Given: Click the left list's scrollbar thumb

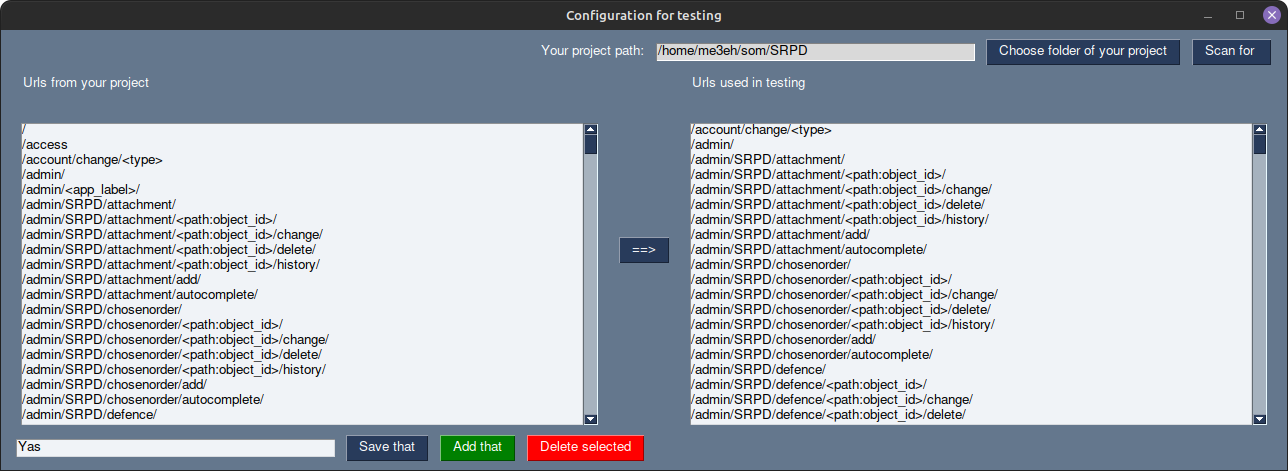Looking at the screenshot, I should pyautogui.click(x=590, y=145).
